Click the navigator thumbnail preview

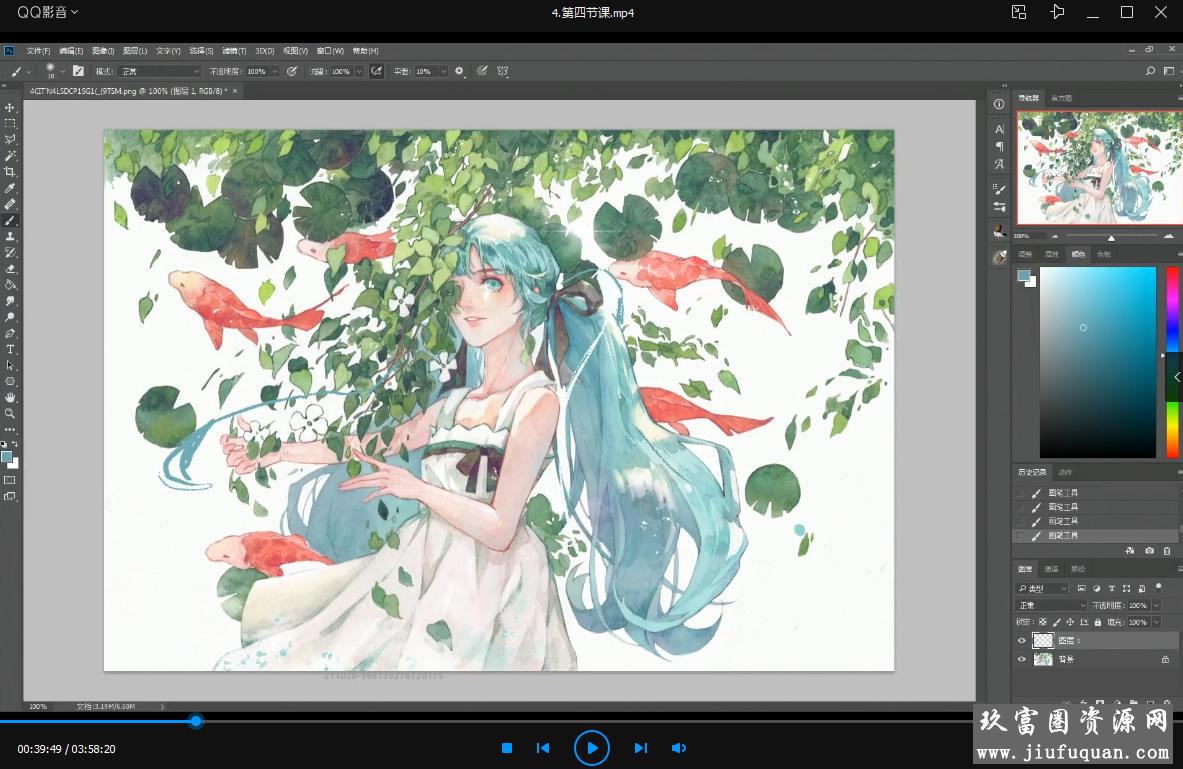point(1096,167)
